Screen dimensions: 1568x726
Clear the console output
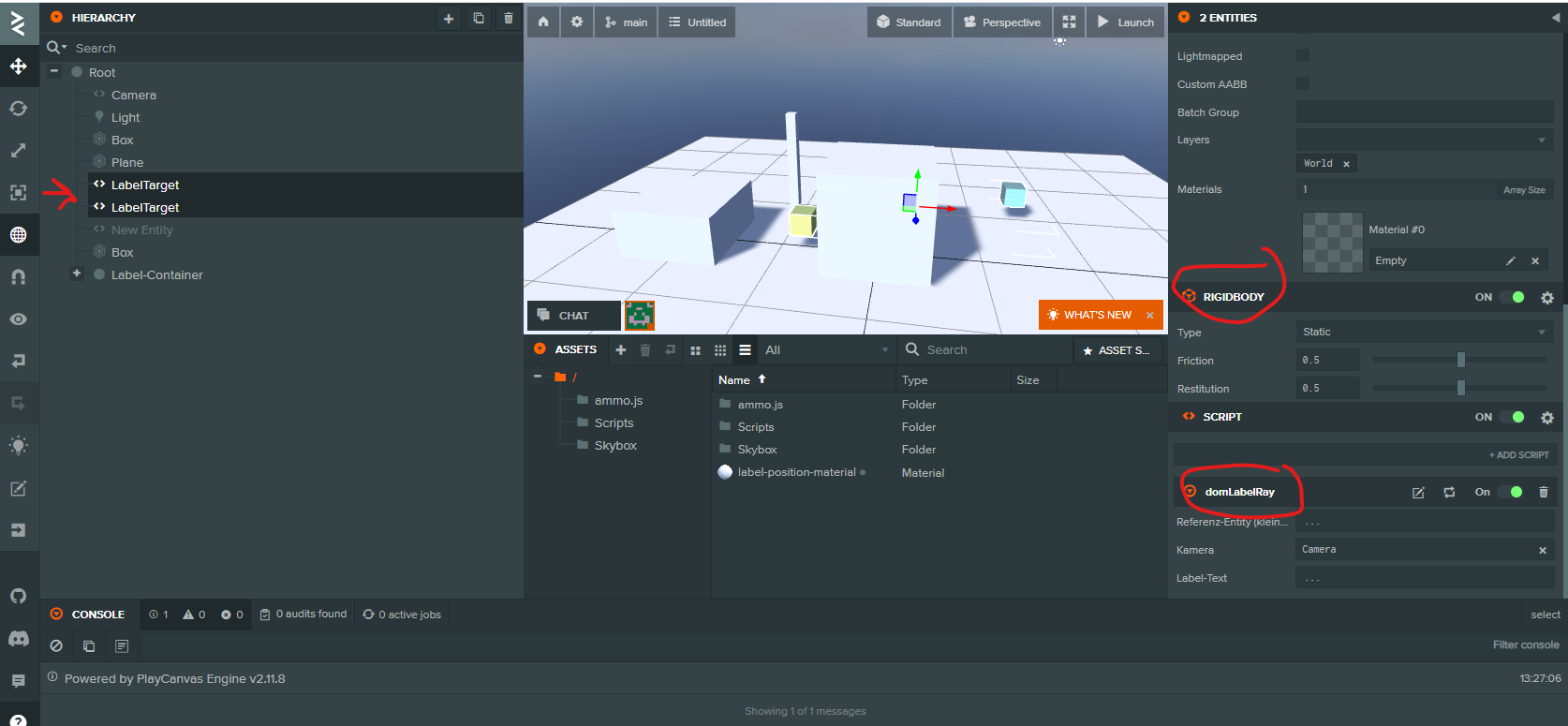56,645
